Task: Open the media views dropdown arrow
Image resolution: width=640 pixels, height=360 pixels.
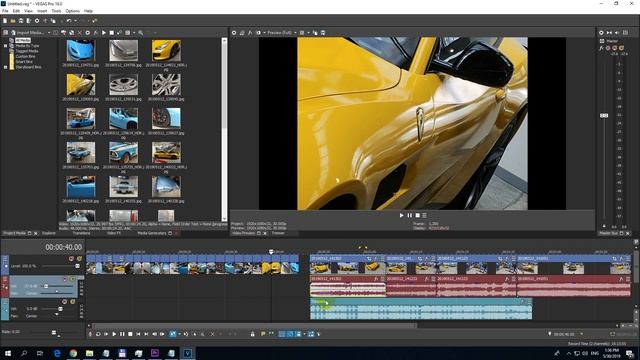Action: point(133,33)
